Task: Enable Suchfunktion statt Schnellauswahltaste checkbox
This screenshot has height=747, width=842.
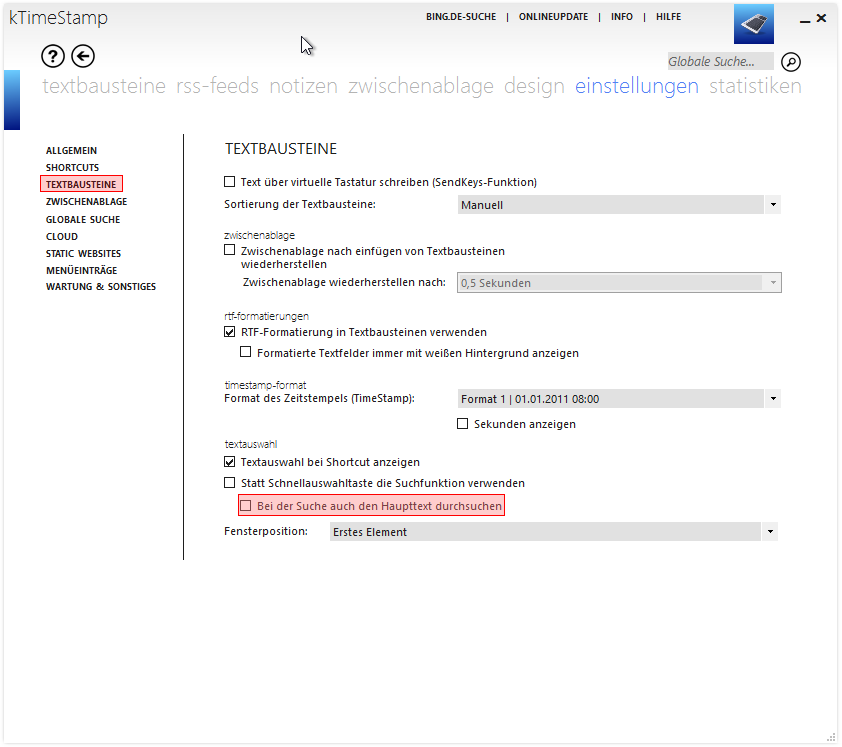Action: 230,483
